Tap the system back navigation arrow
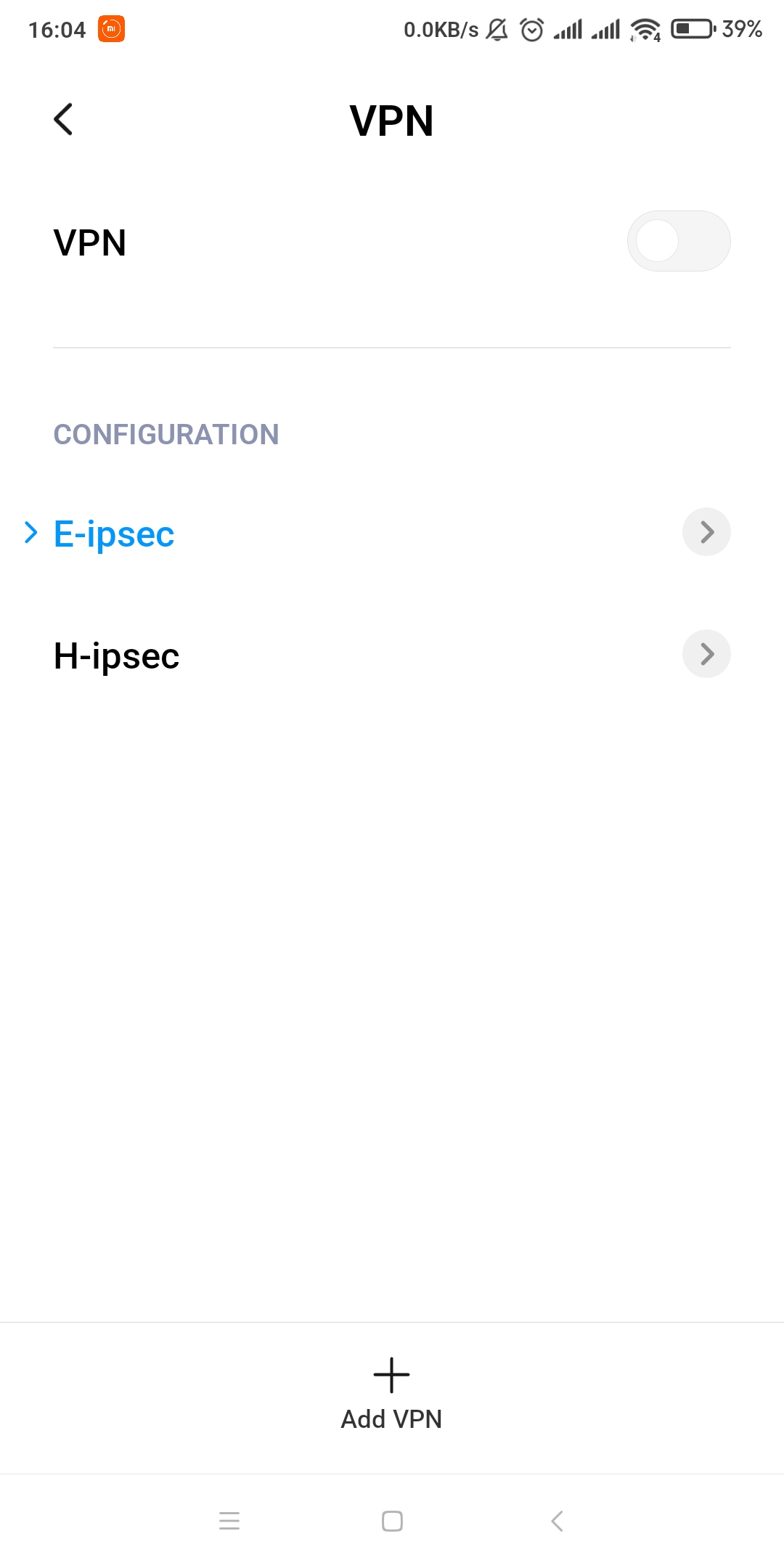The width and height of the screenshot is (784, 1568). [x=557, y=1521]
